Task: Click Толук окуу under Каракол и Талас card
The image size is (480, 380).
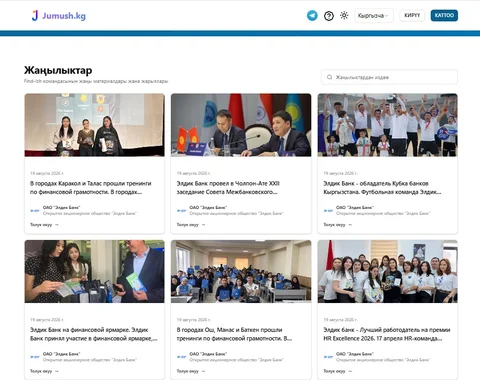Action: point(44,225)
